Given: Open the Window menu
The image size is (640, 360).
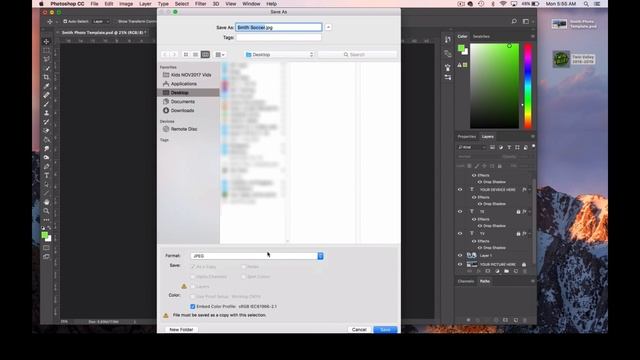Looking at the screenshot, I should click(x=251, y=4).
